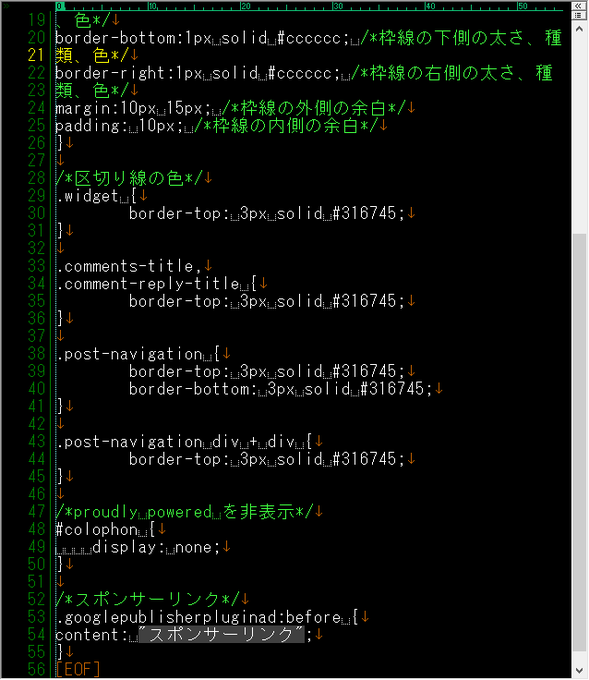The image size is (589, 680).
Task: Click the ".comment-reply-title {" selector line
Action: click(156, 284)
